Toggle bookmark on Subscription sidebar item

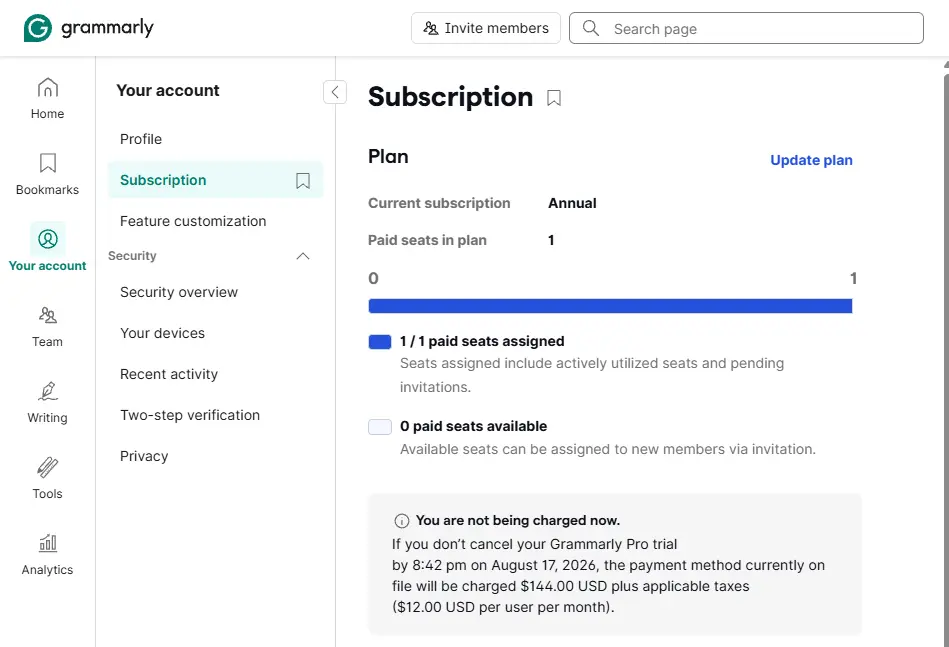pyautogui.click(x=303, y=180)
